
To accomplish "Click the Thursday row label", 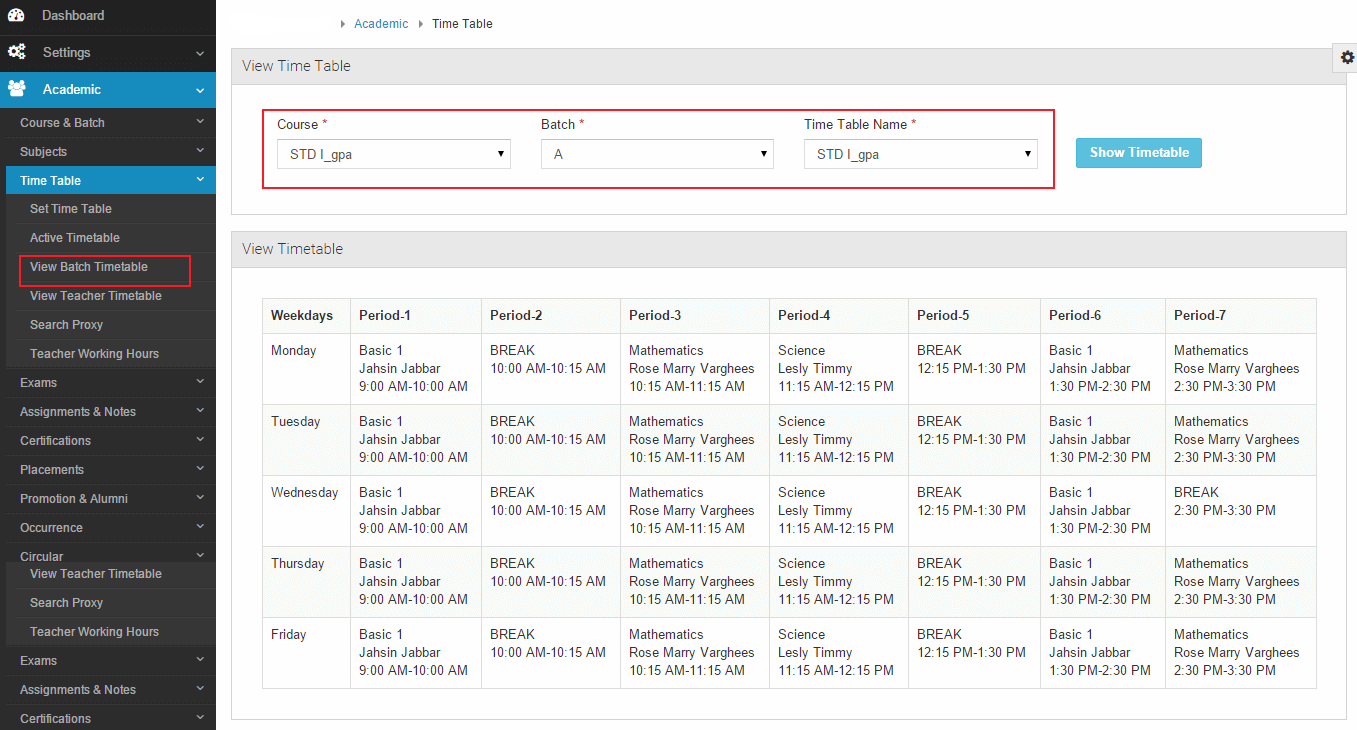I will point(298,564).
